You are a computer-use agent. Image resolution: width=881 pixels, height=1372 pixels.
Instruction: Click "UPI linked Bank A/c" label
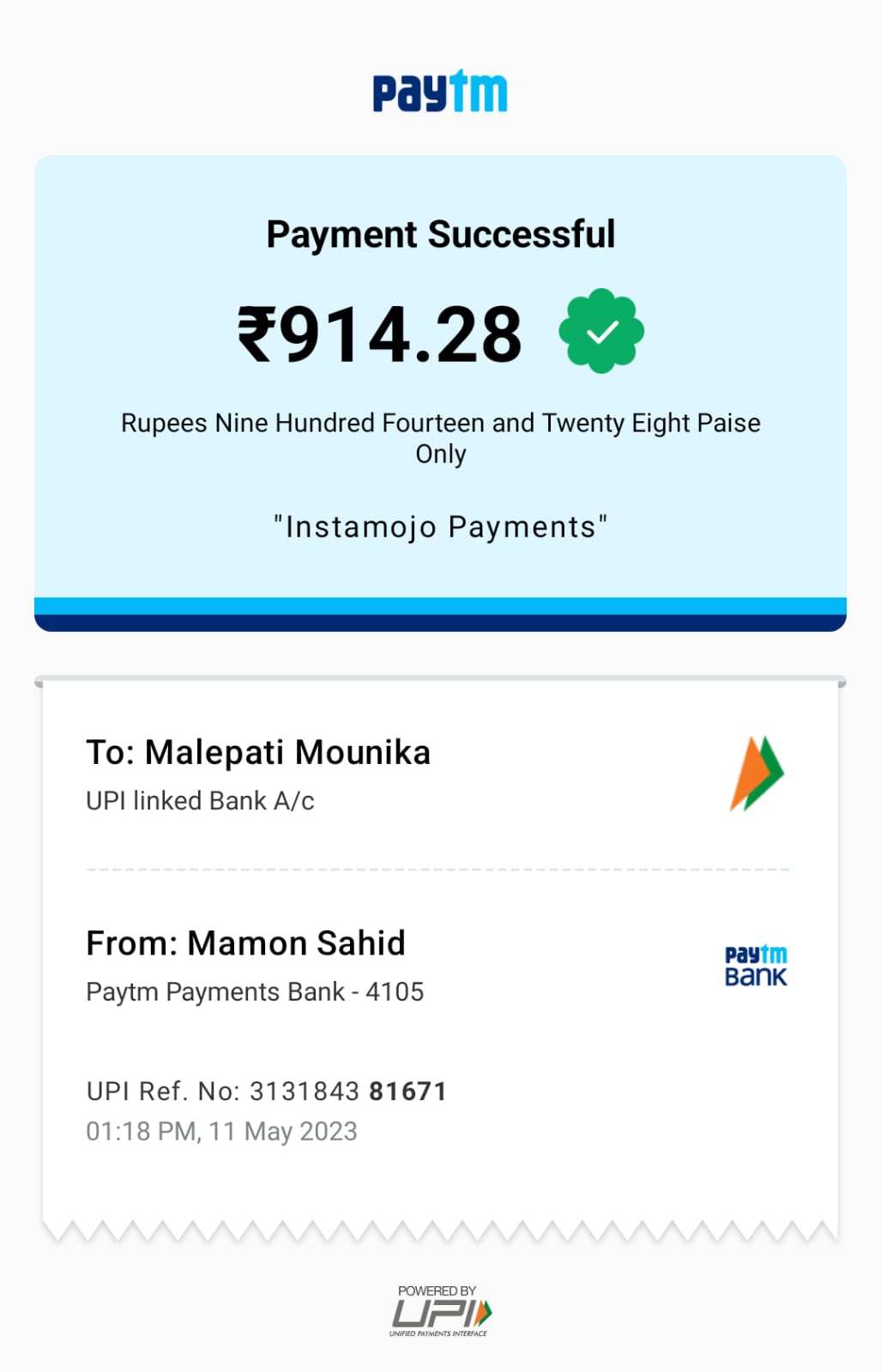point(200,801)
